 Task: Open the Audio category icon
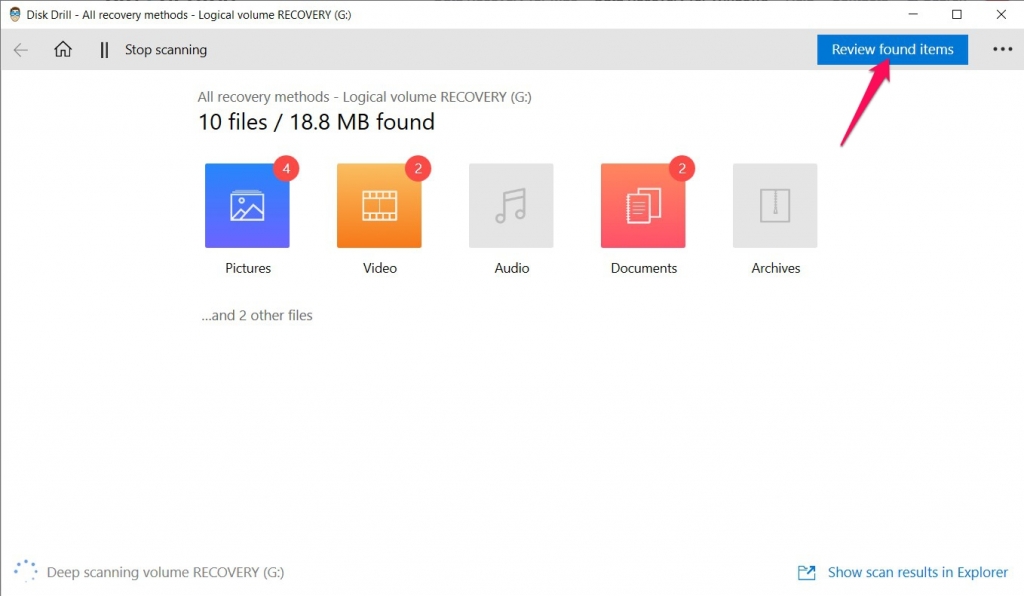511,205
